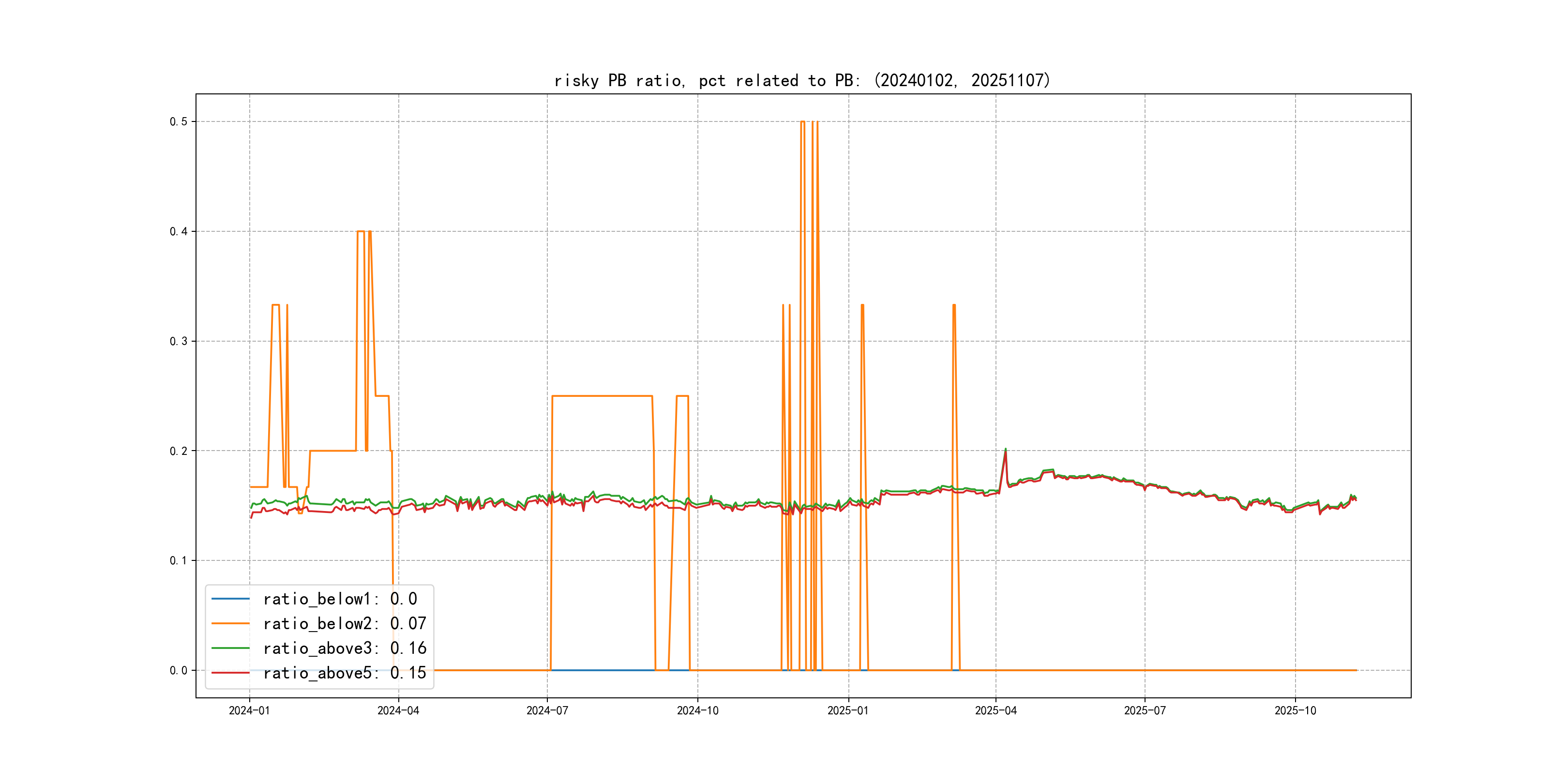Click the 2024-10 x-axis tick label
Image resolution: width=1568 pixels, height=784 pixels.
tap(697, 710)
